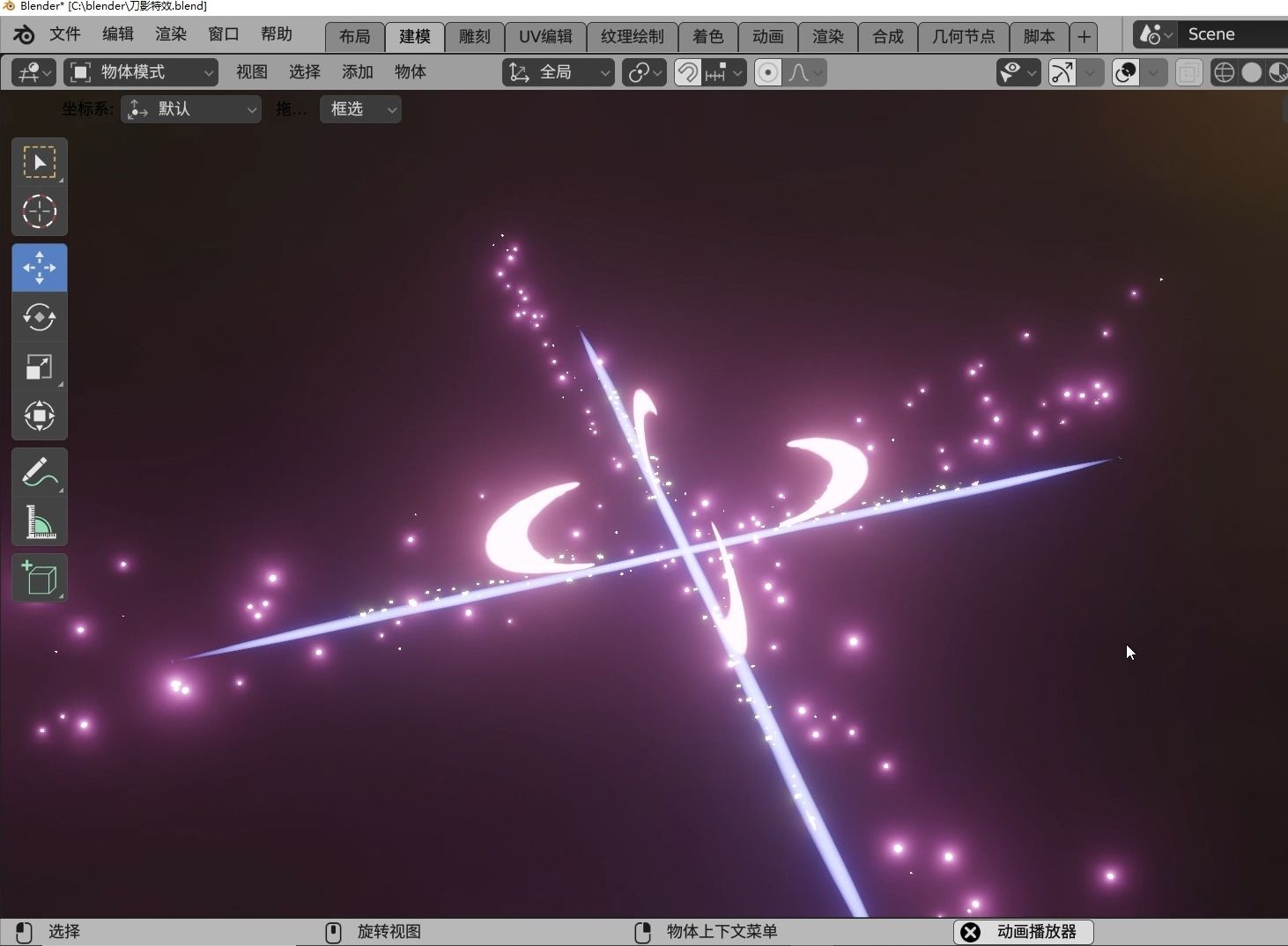Switch to the 合成 workspace tab
Screen dimensions: 1288x946
pyautogui.click(x=888, y=36)
